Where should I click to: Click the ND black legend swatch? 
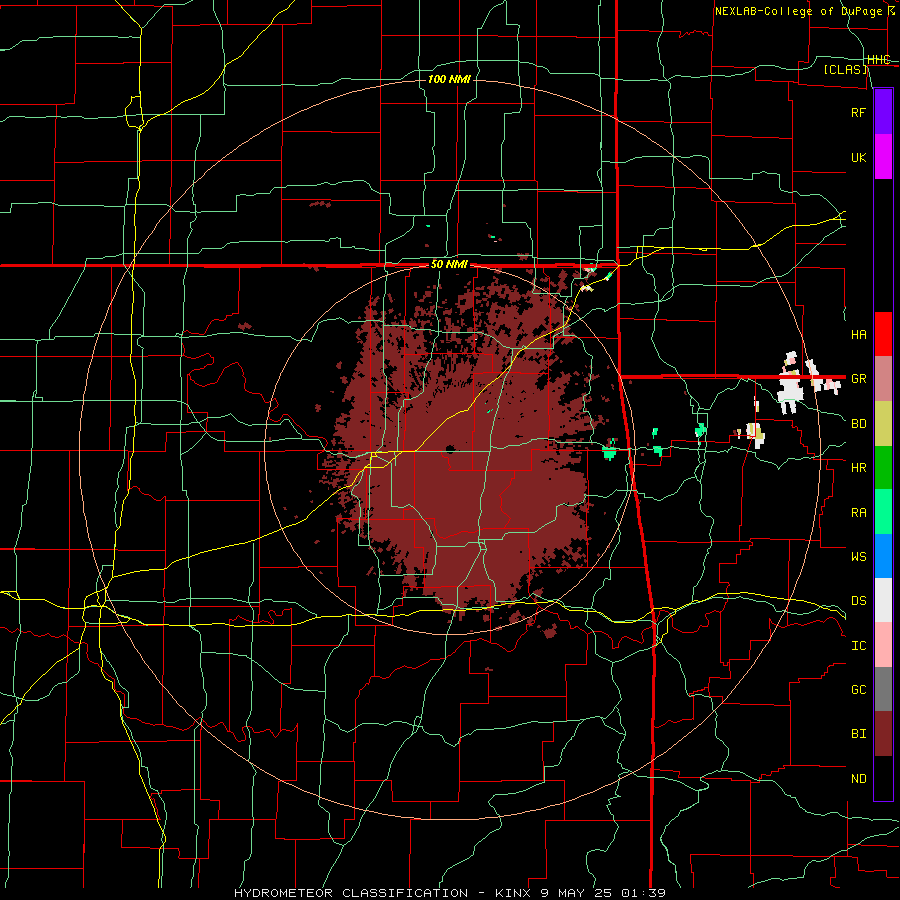tap(883, 778)
